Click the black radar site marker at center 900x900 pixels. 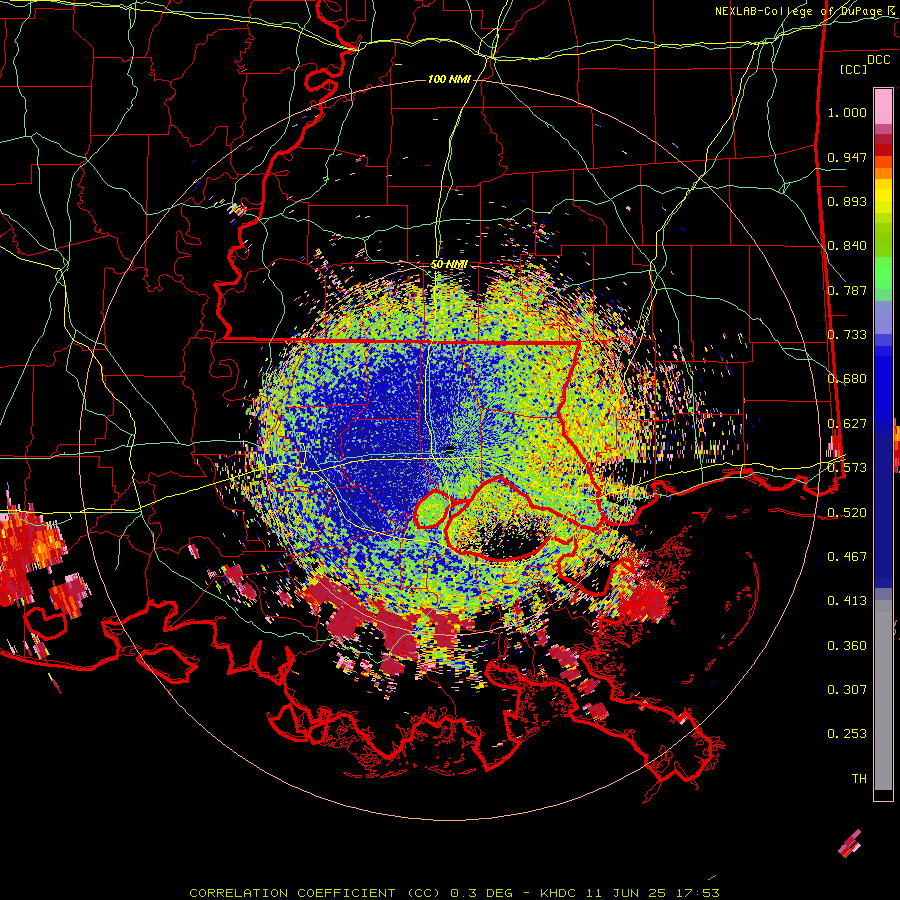pyautogui.click(x=449, y=451)
